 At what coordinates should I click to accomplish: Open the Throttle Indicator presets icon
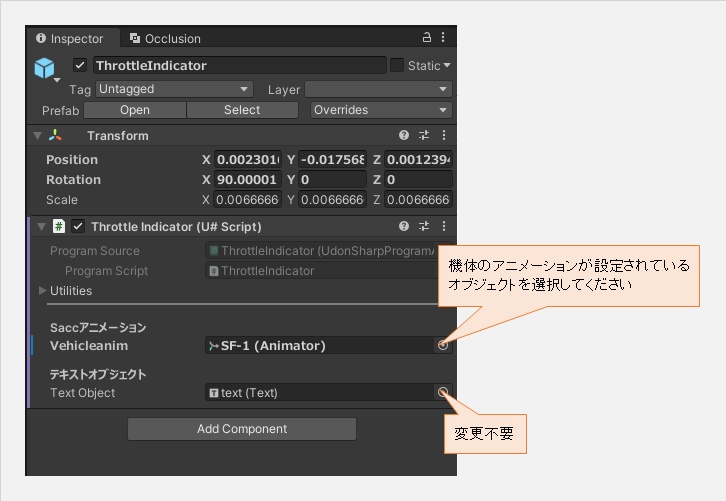click(x=424, y=226)
